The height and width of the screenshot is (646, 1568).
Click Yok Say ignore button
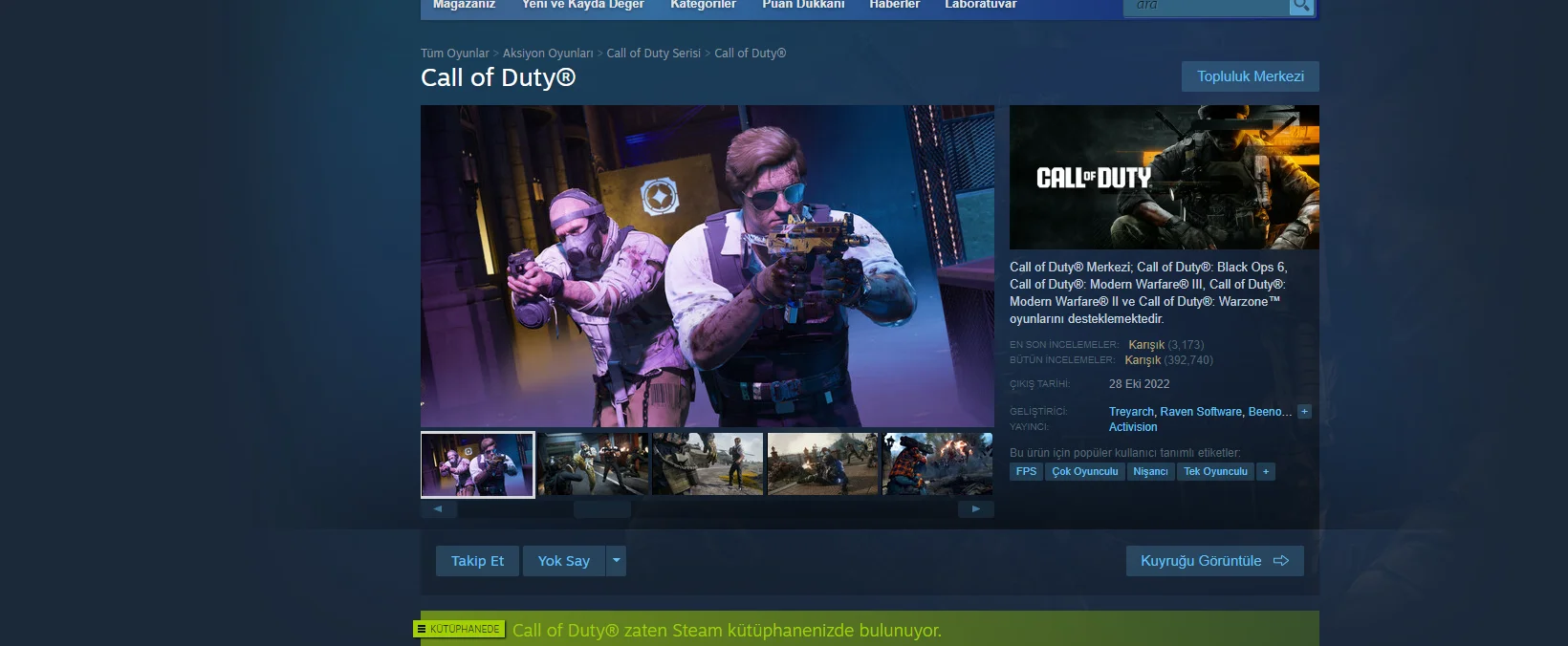tap(563, 561)
